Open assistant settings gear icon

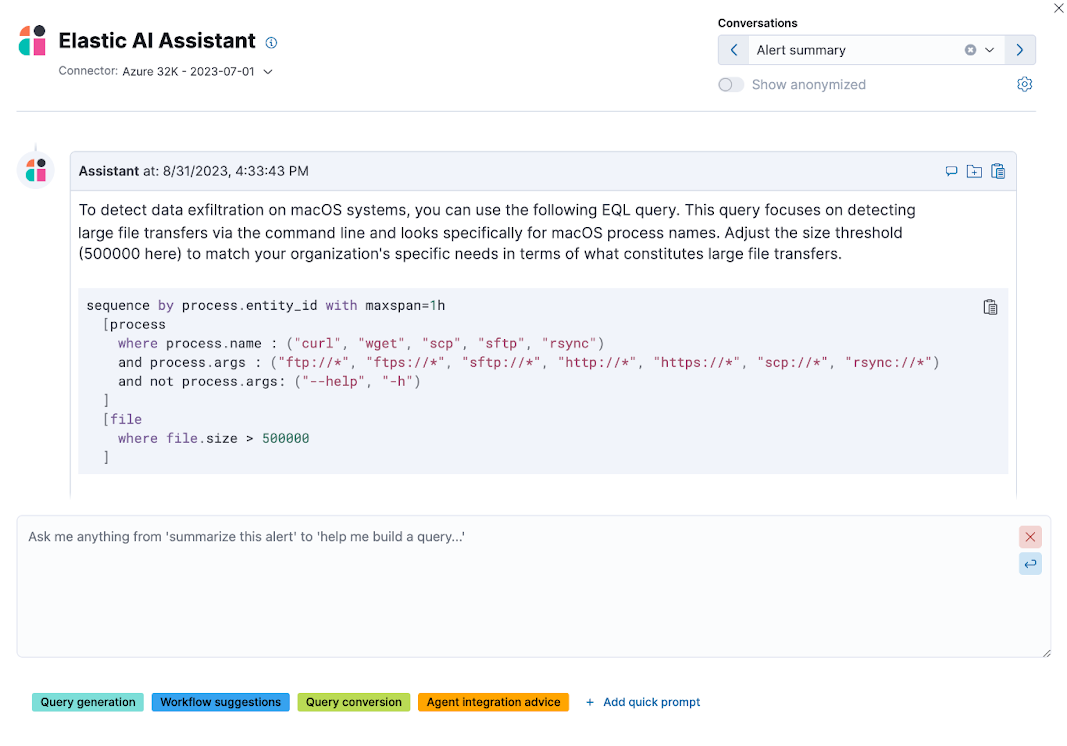(1024, 84)
